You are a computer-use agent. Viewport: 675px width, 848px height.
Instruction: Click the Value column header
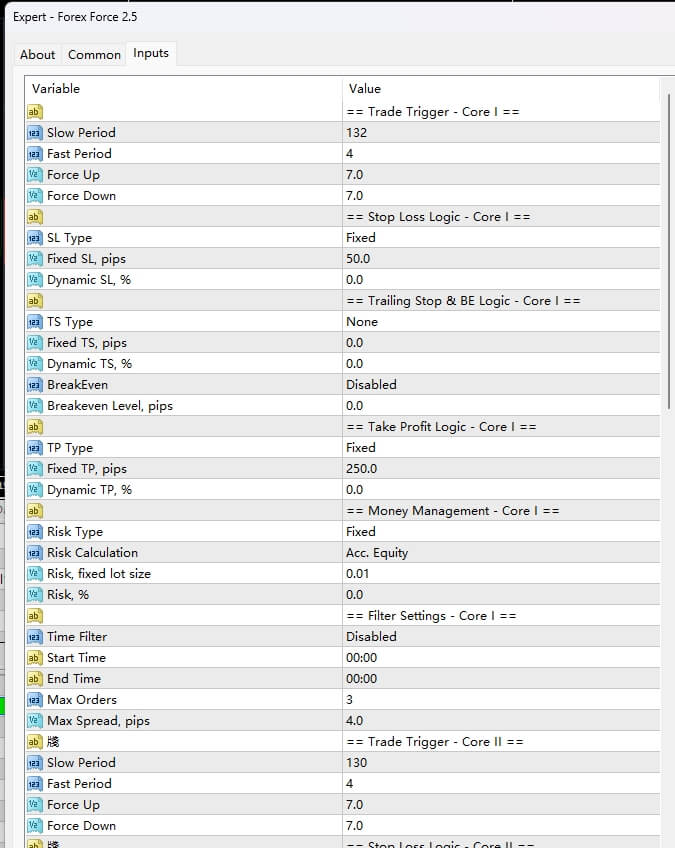[501, 89]
